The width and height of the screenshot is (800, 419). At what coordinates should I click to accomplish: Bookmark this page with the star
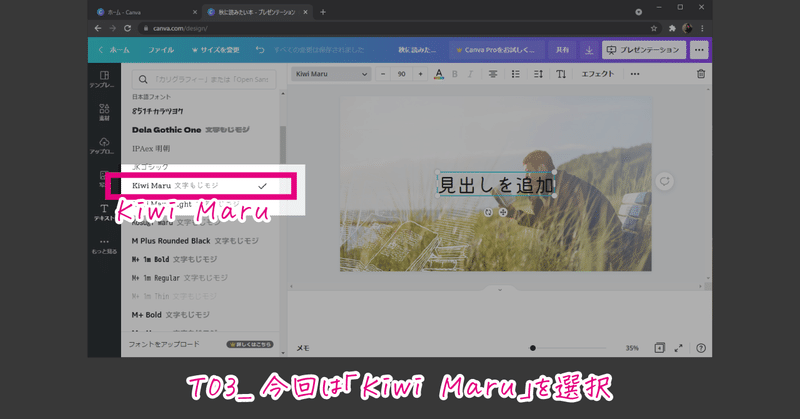point(654,29)
